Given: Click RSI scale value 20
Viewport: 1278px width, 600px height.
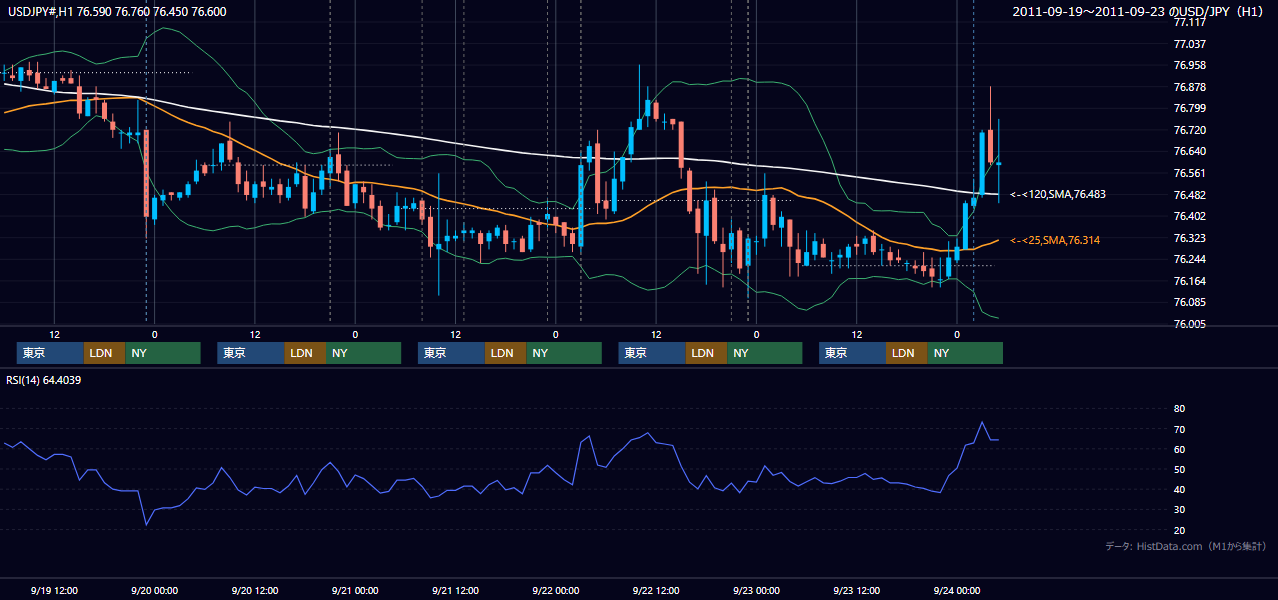Looking at the screenshot, I should (x=1179, y=530).
